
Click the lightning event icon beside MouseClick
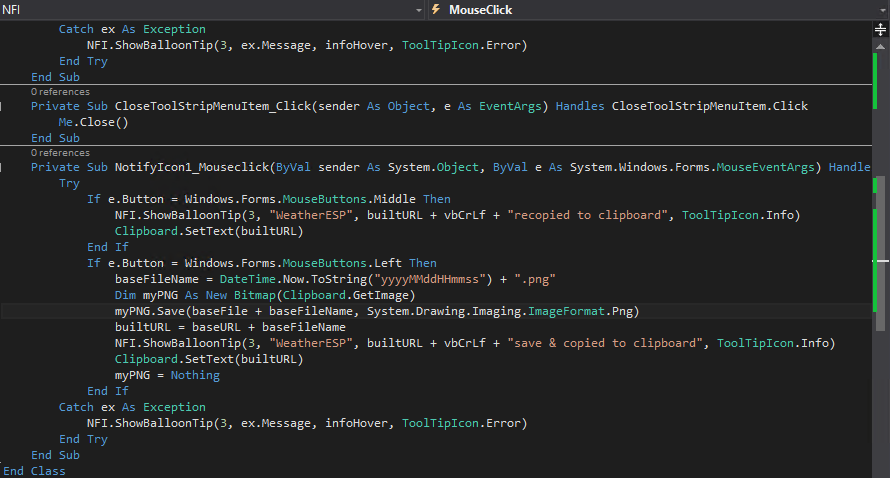pos(436,9)
